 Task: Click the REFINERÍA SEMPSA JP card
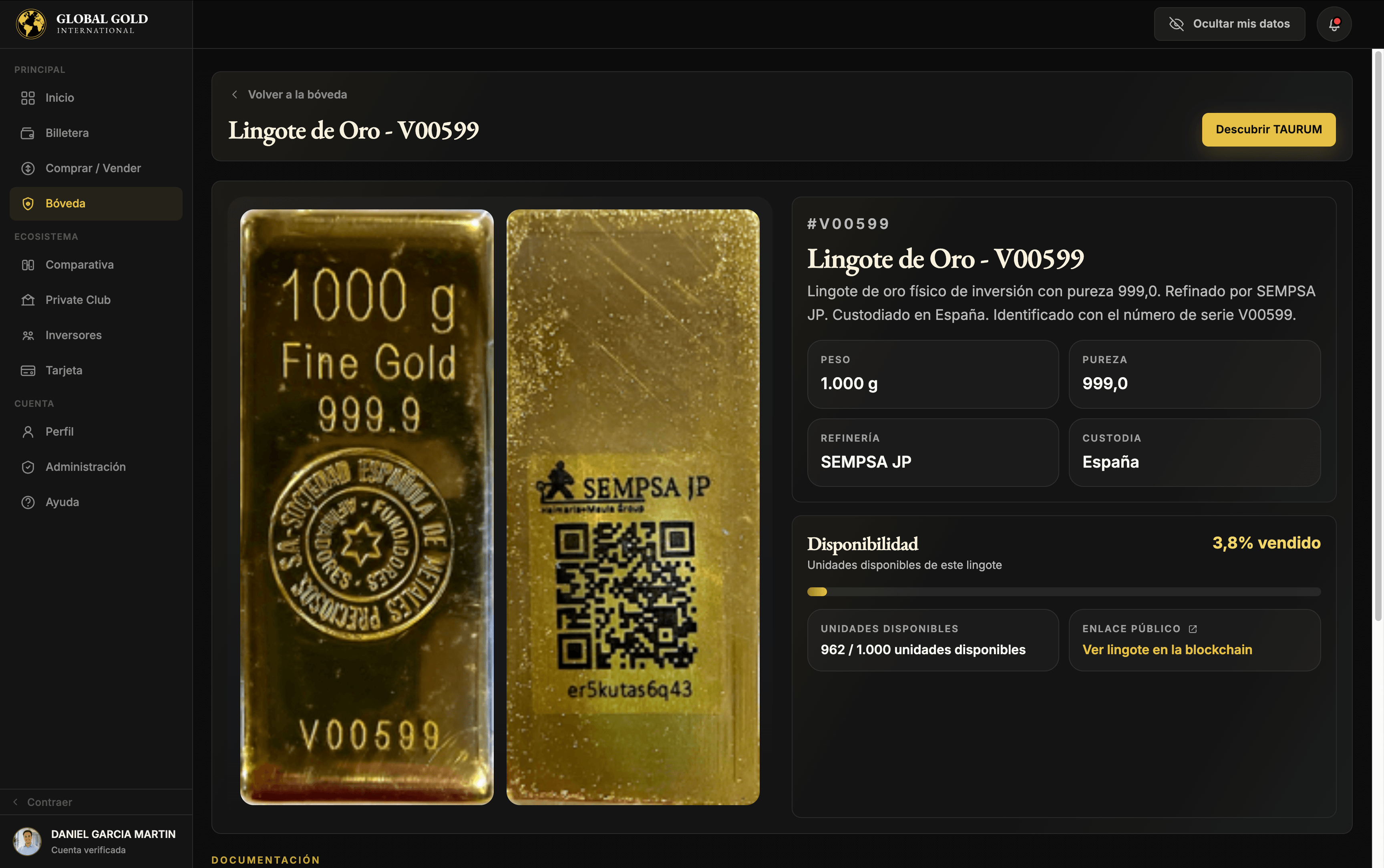click(933, 453)
